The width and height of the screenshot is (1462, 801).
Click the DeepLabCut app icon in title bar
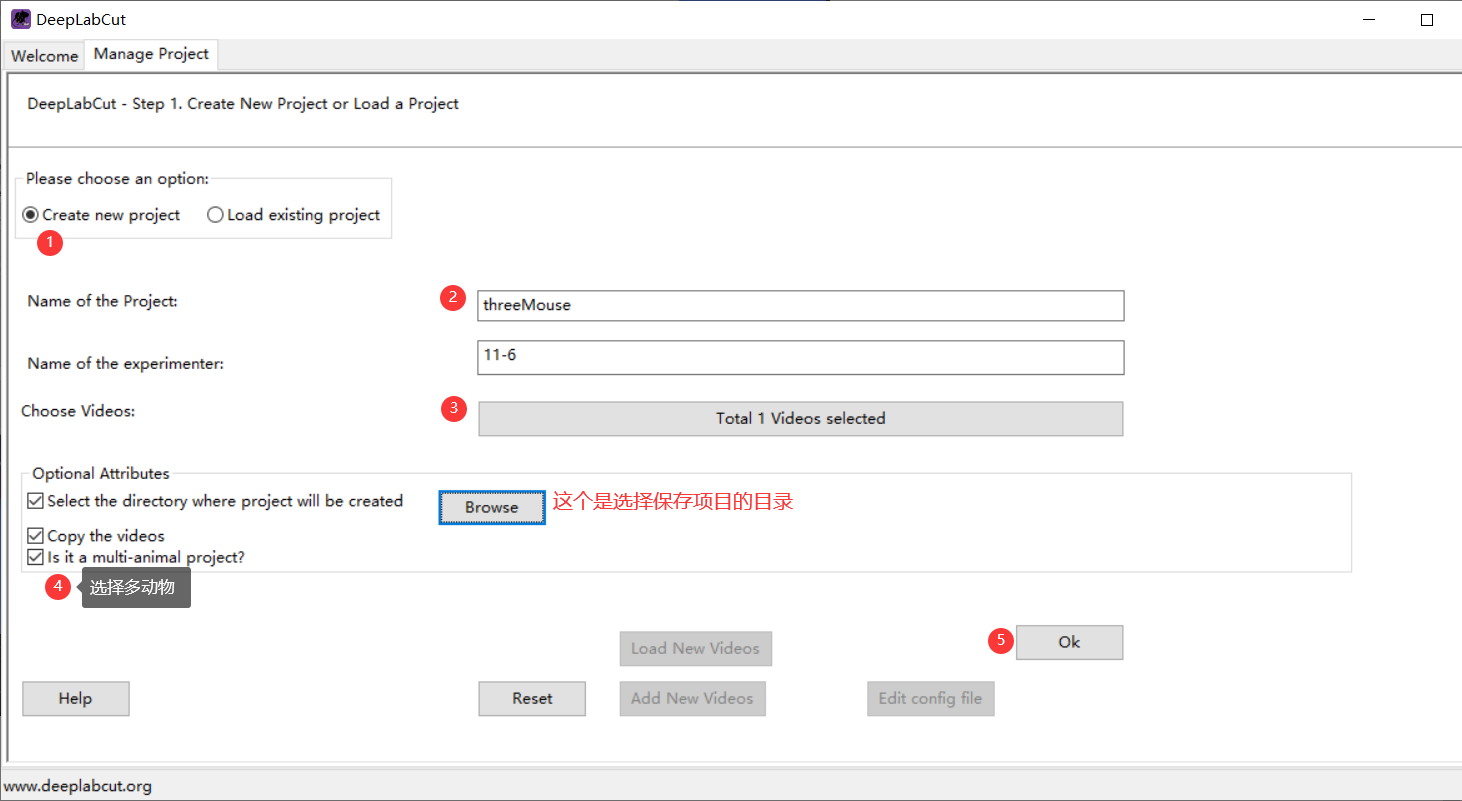[21, 19]
